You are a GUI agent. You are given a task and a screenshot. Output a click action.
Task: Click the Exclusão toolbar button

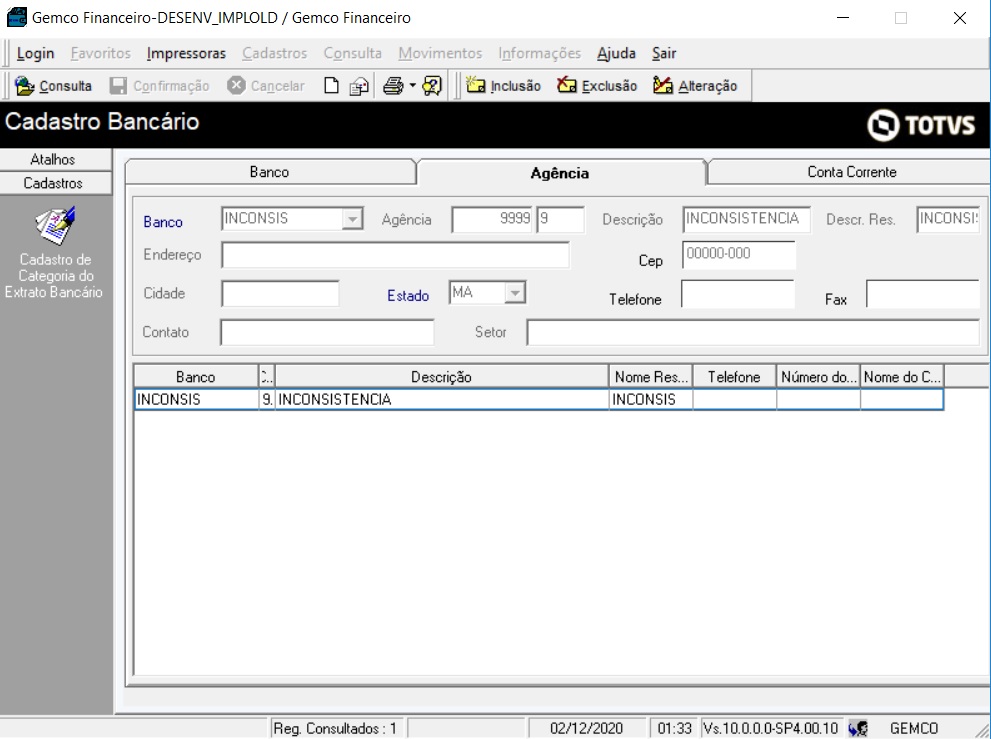coord(597,85)
